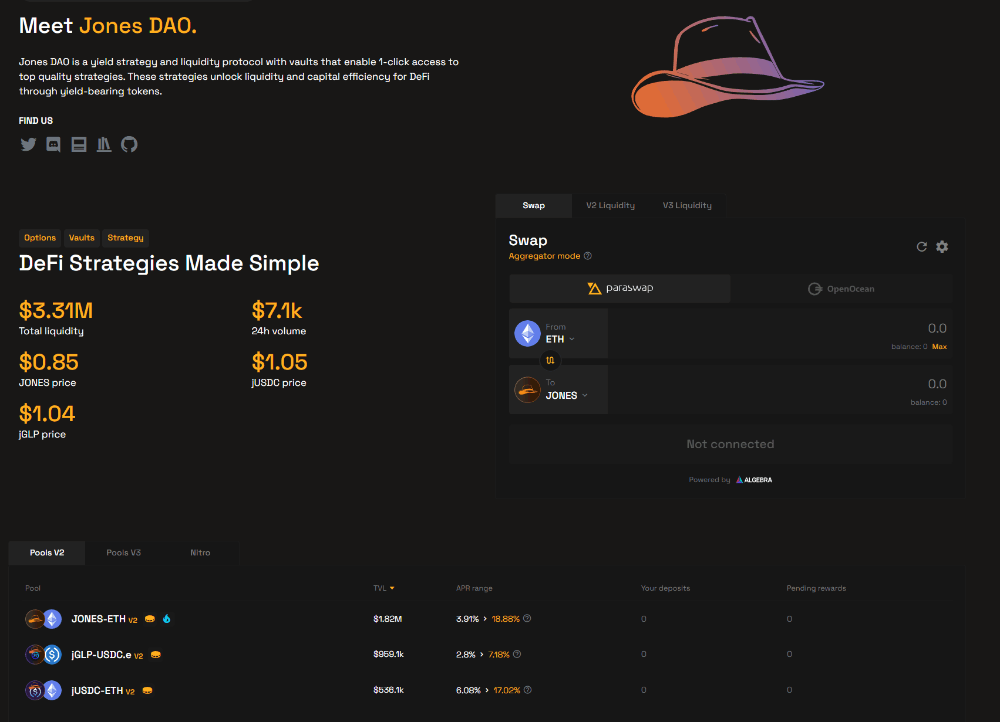Screen dimensions: 1000x722
Task: Click the $7.1k 24h volume figure
Action: pyautogui.click(x=277, y=311)
